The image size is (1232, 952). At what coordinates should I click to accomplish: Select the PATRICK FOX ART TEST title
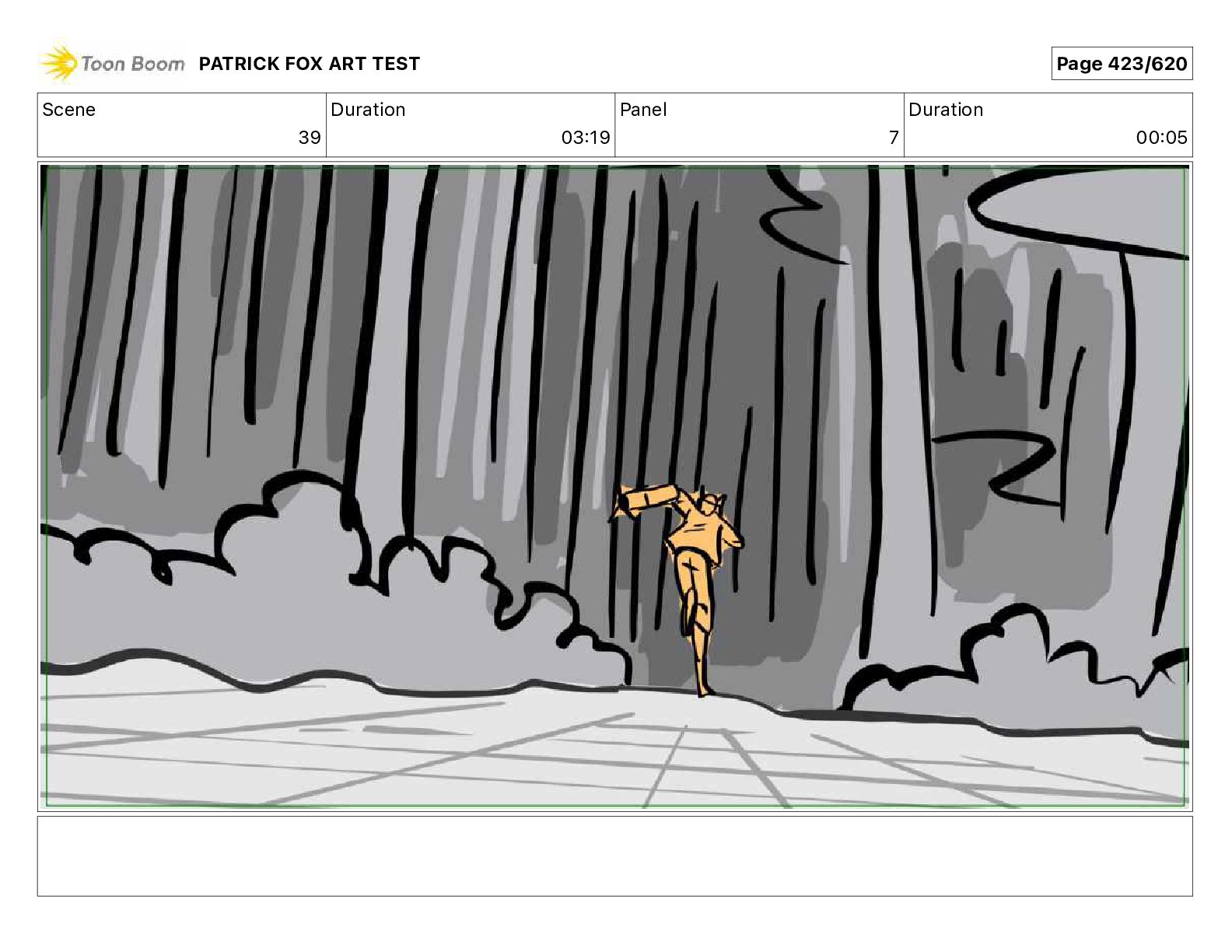point(309,64)
